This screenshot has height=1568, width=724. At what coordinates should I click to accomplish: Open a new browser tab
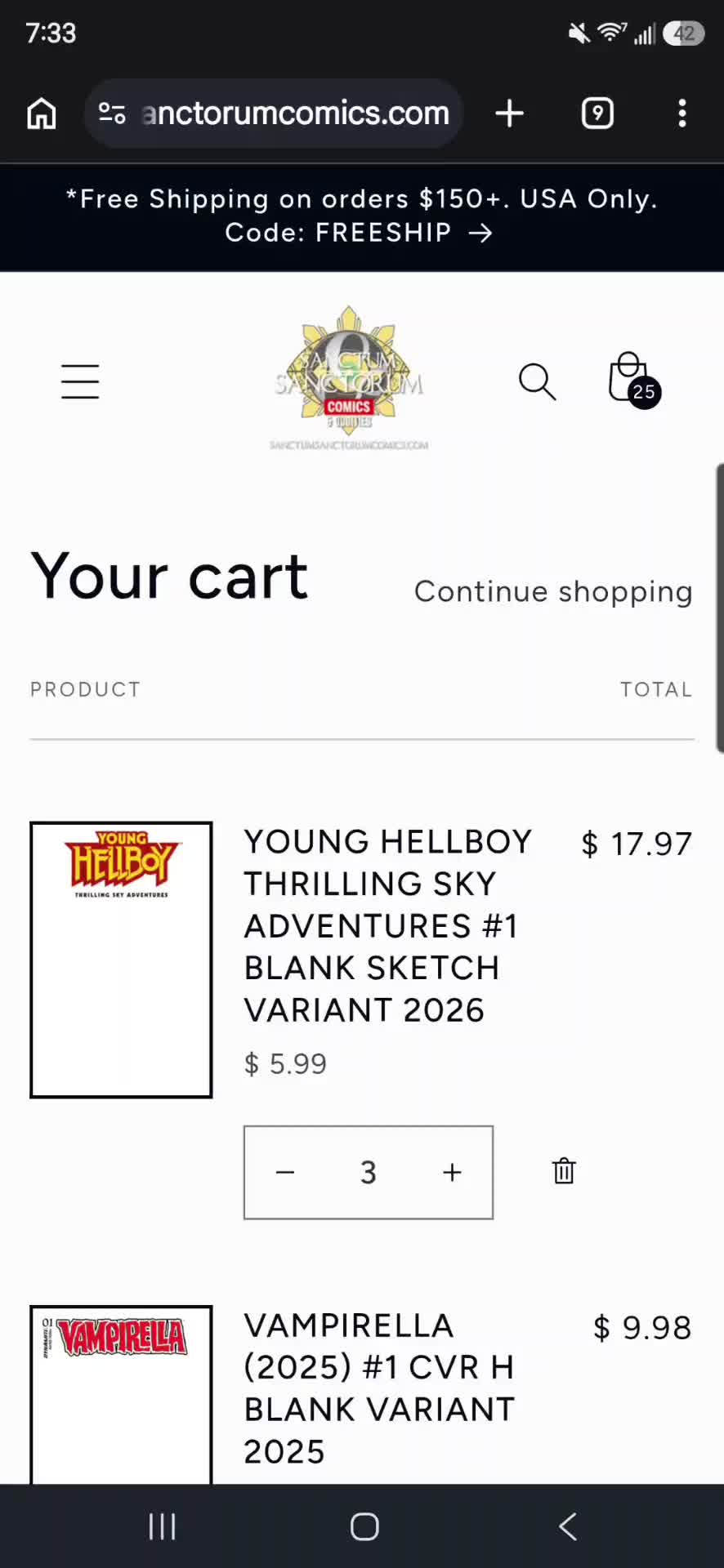(509, 114)
